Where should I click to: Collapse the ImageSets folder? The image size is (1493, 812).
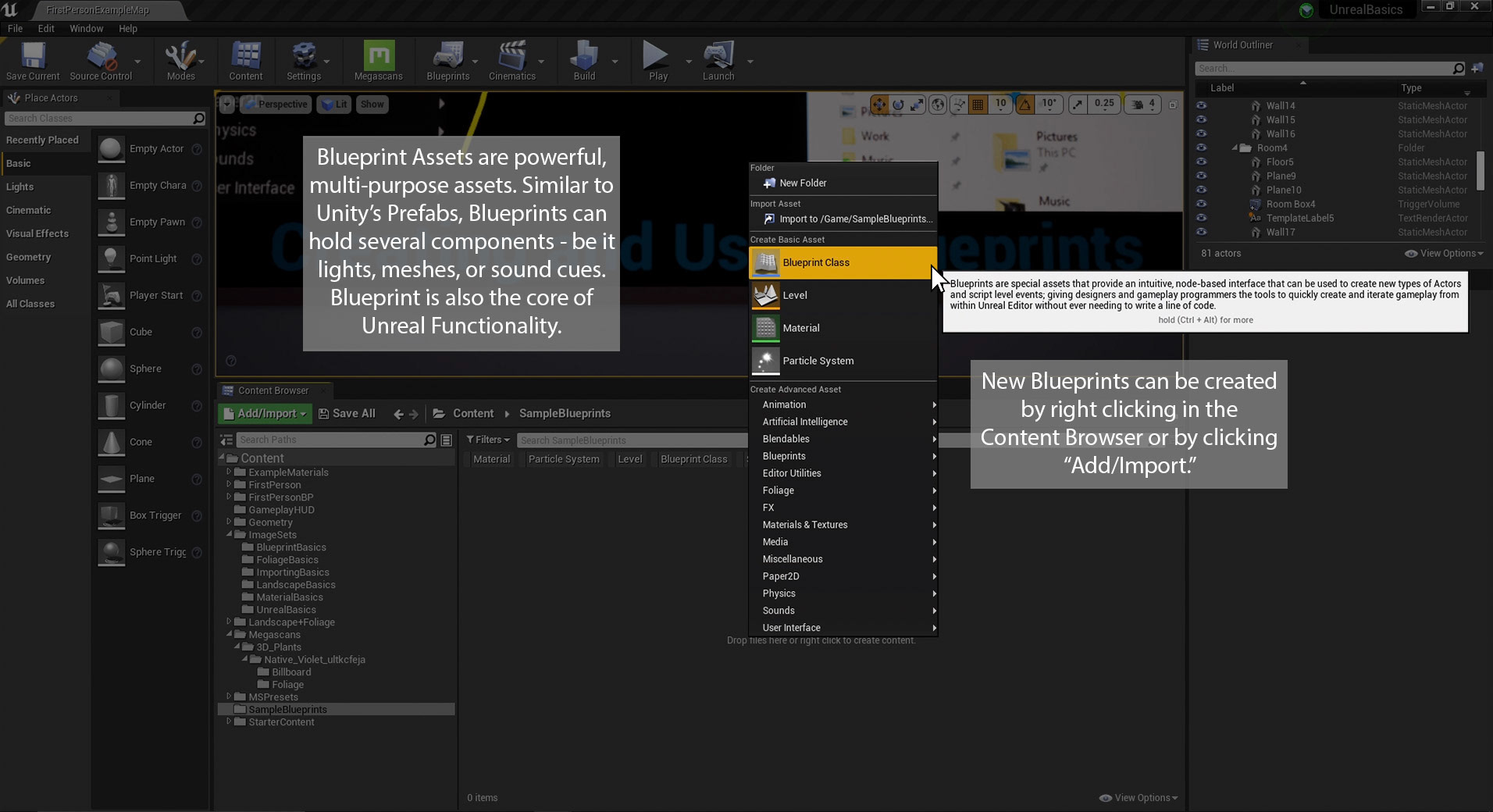(x=229, y=534)
